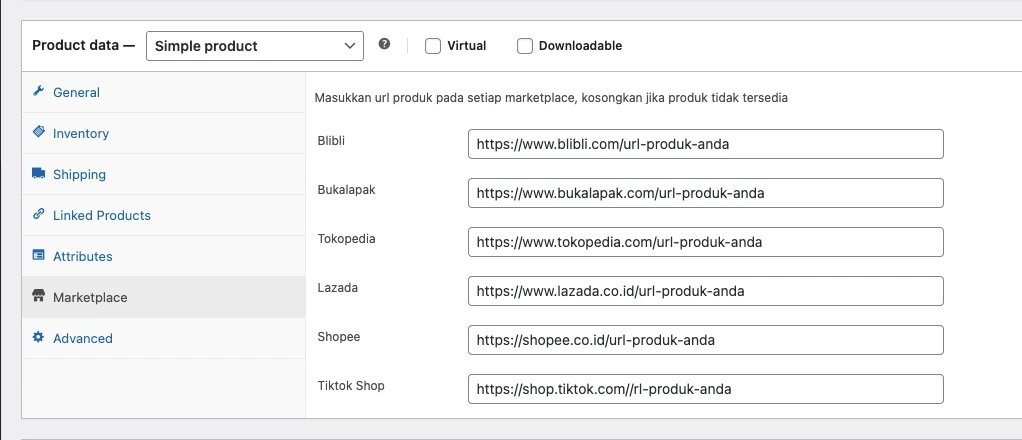1022x440 pixels.
Task: Click the Shopee field label
Action: coord(339,337)
